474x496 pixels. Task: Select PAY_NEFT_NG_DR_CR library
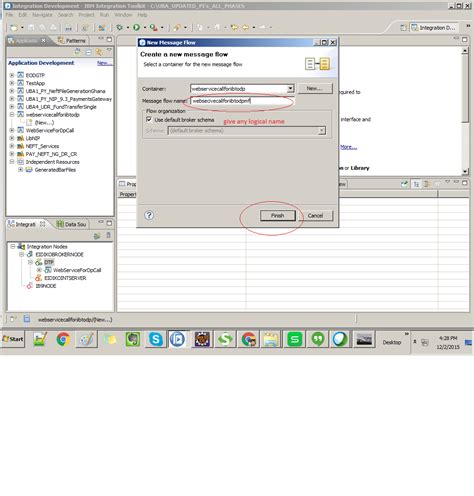[51, 154]
